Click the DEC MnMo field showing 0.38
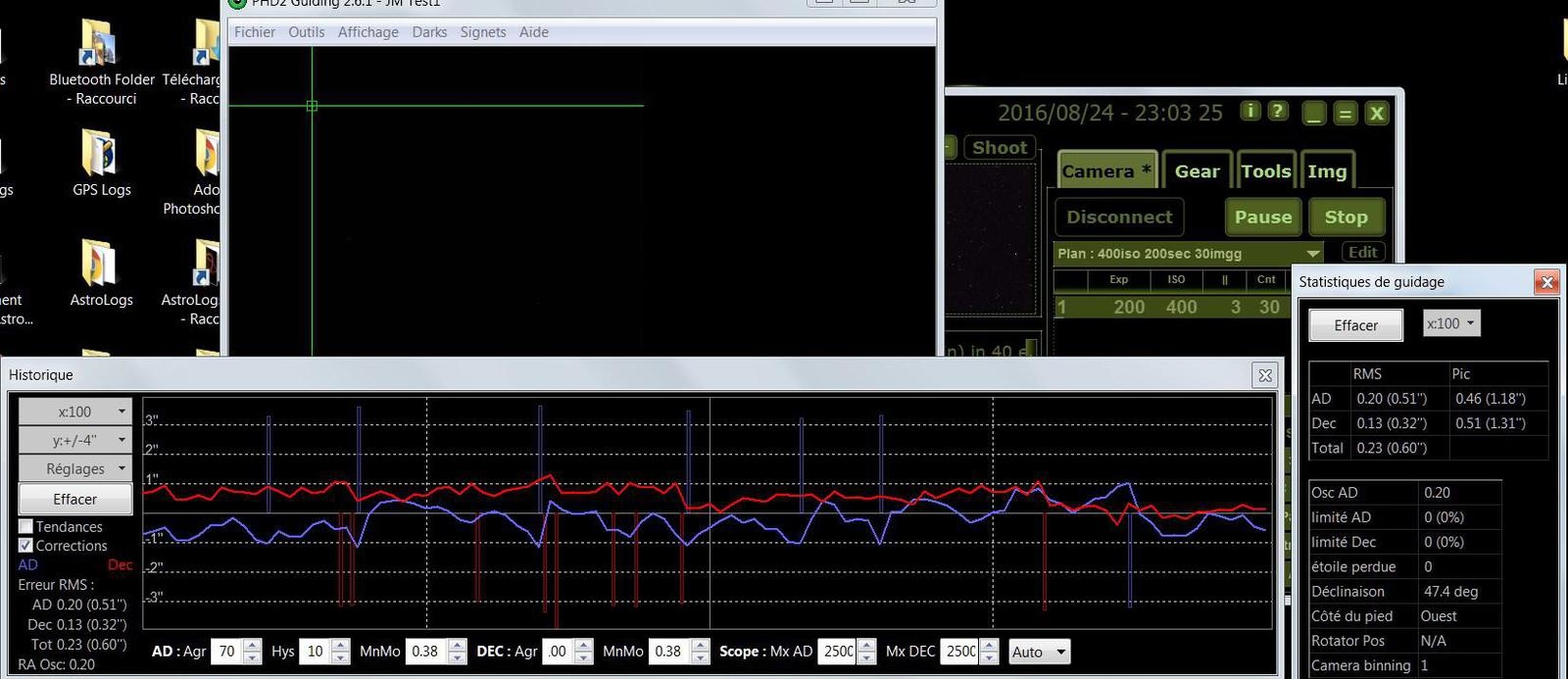Image resolution: width=1568 pixels, height=679 pixels. tap(669, 652)
